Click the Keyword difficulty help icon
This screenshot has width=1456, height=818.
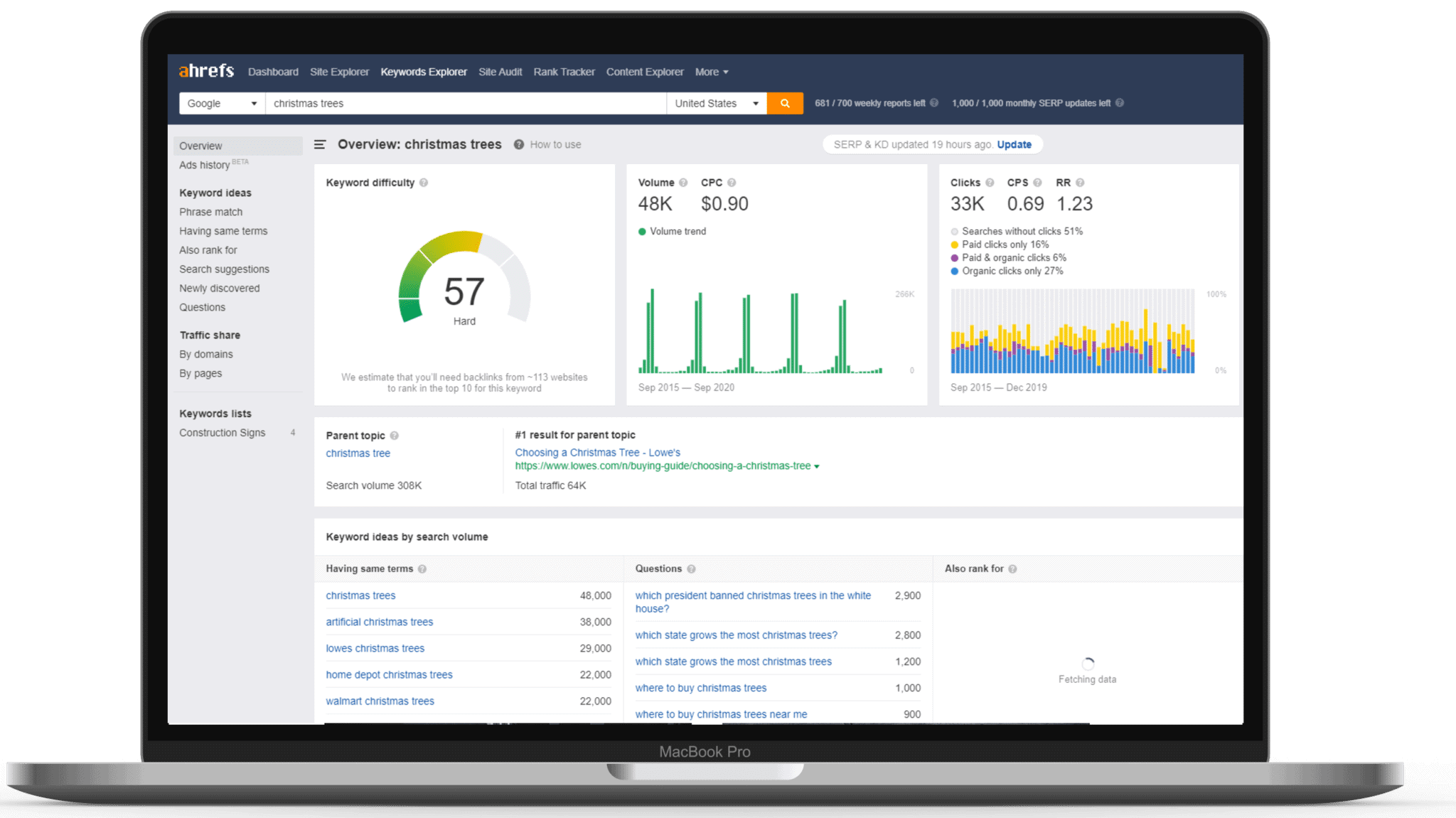(x=424, y=183)
